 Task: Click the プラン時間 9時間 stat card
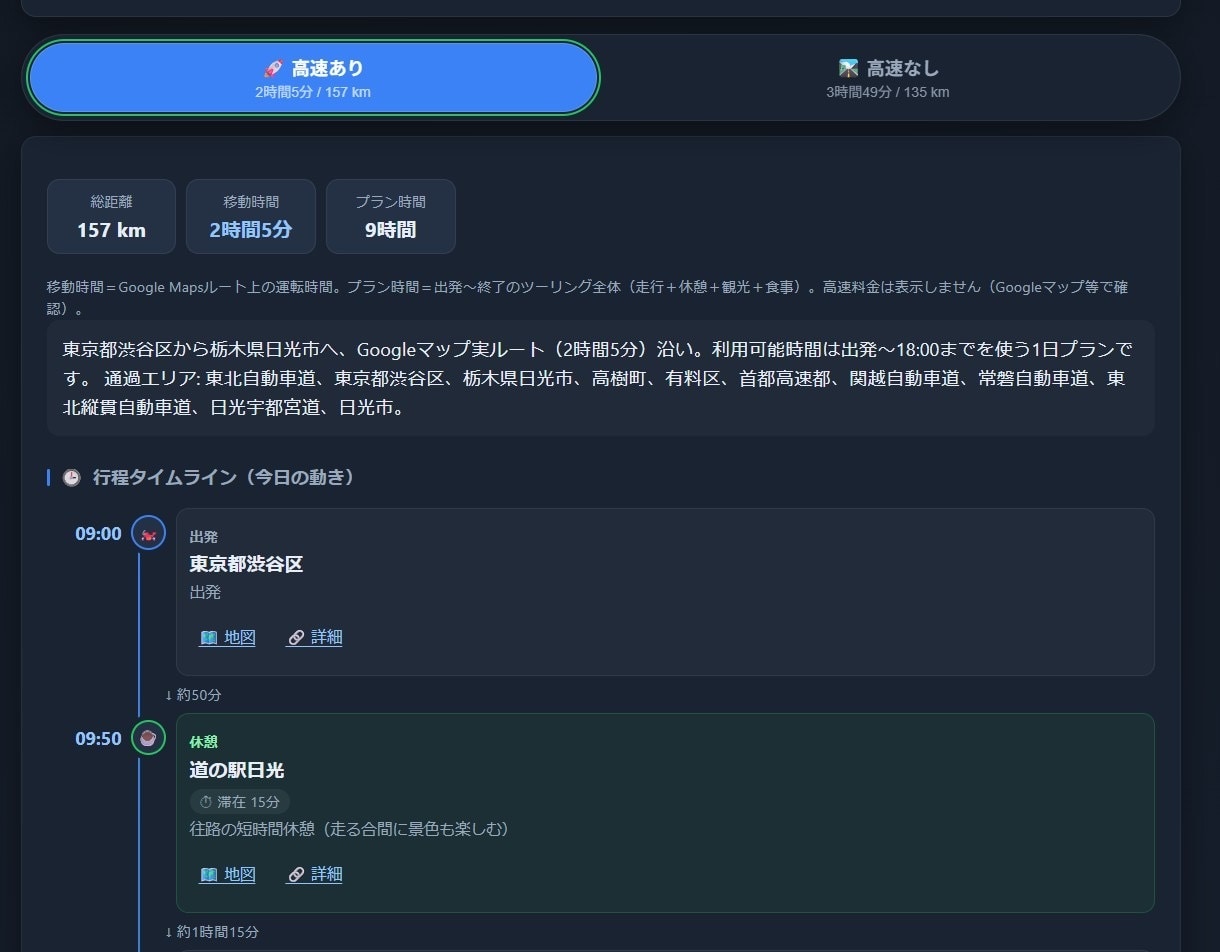[x=390, y=216]
